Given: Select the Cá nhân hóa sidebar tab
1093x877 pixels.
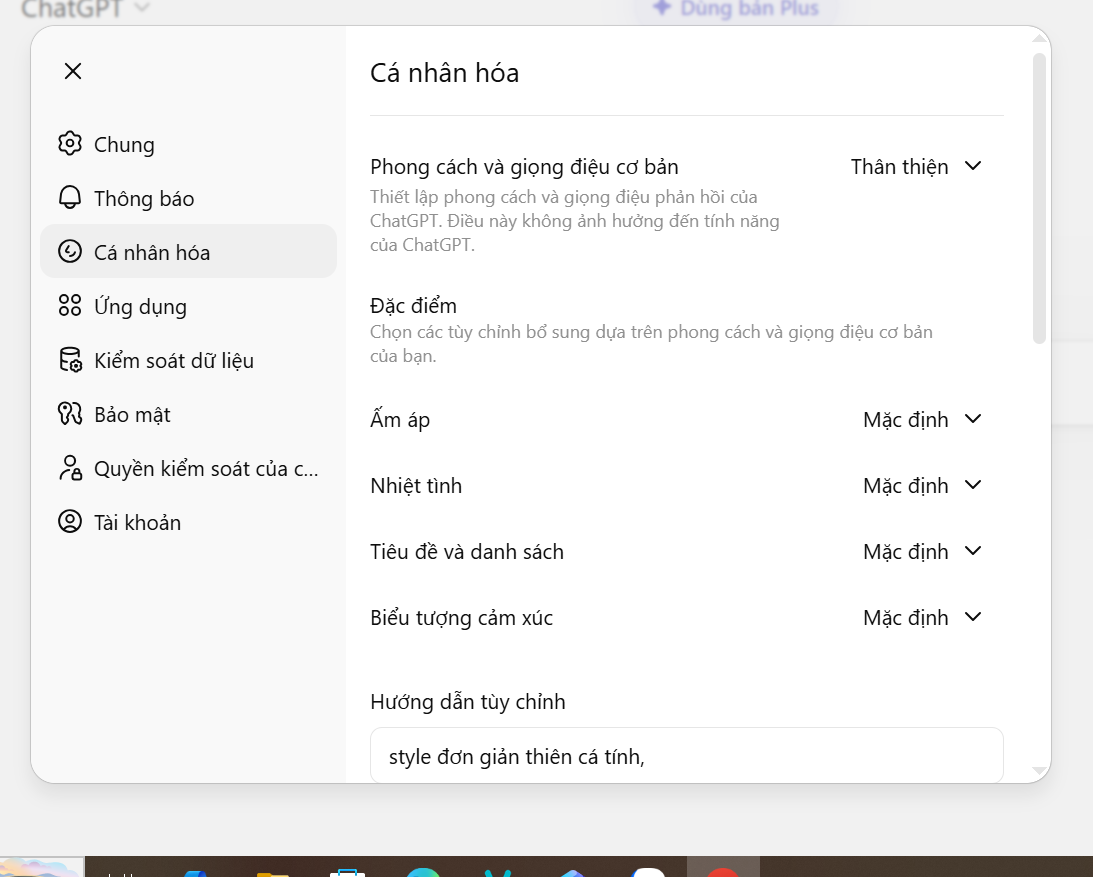Looking at the screenshot, I should pos(188,252).
